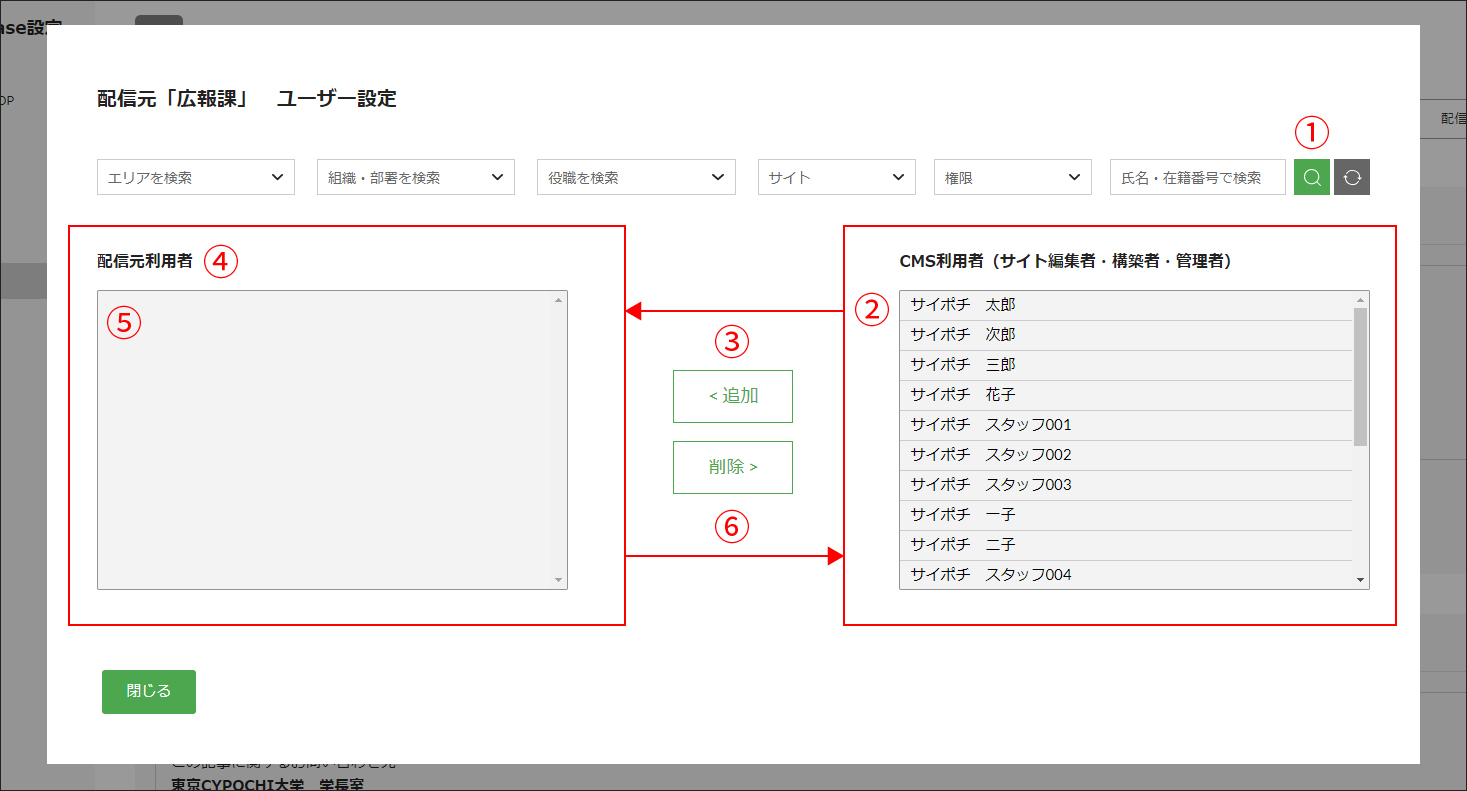Select user サイボチ 次郎
1467x791 pixels.
(x=1126, y=335)
